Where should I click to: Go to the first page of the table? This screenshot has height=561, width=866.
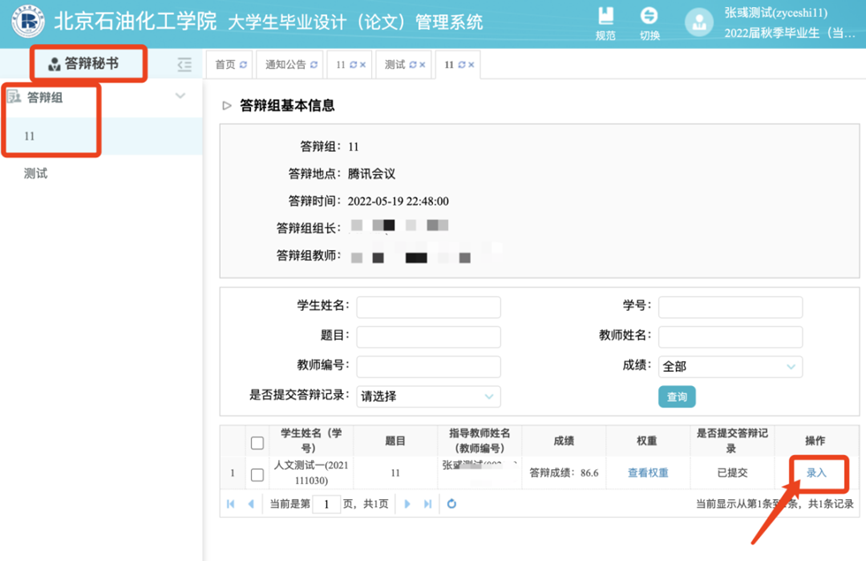pyautogui.click(x=231, y=504)
